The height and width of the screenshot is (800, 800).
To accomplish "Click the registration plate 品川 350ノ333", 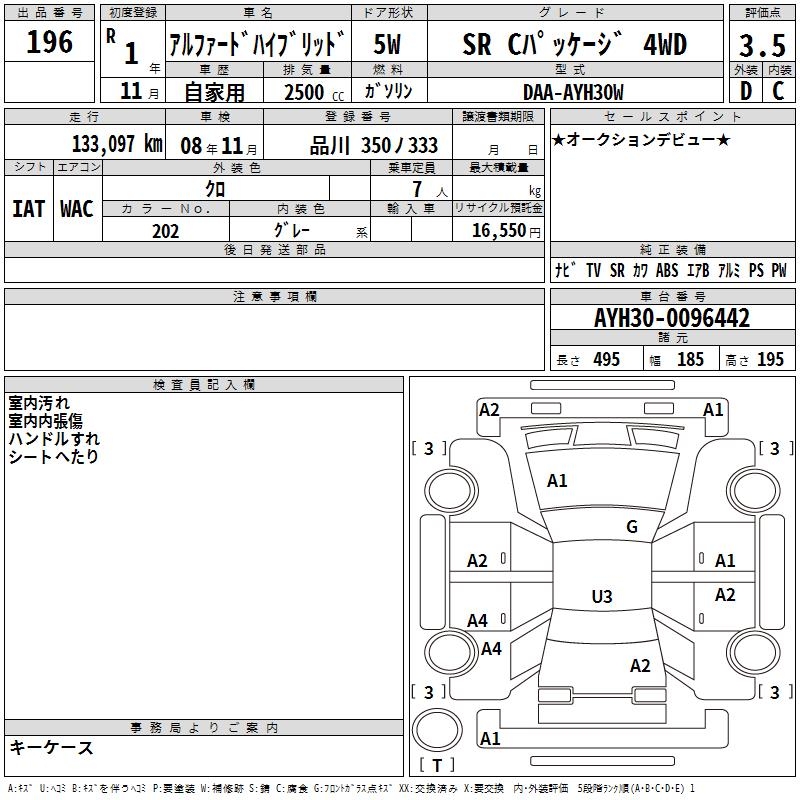I will [x=373, y=145].
